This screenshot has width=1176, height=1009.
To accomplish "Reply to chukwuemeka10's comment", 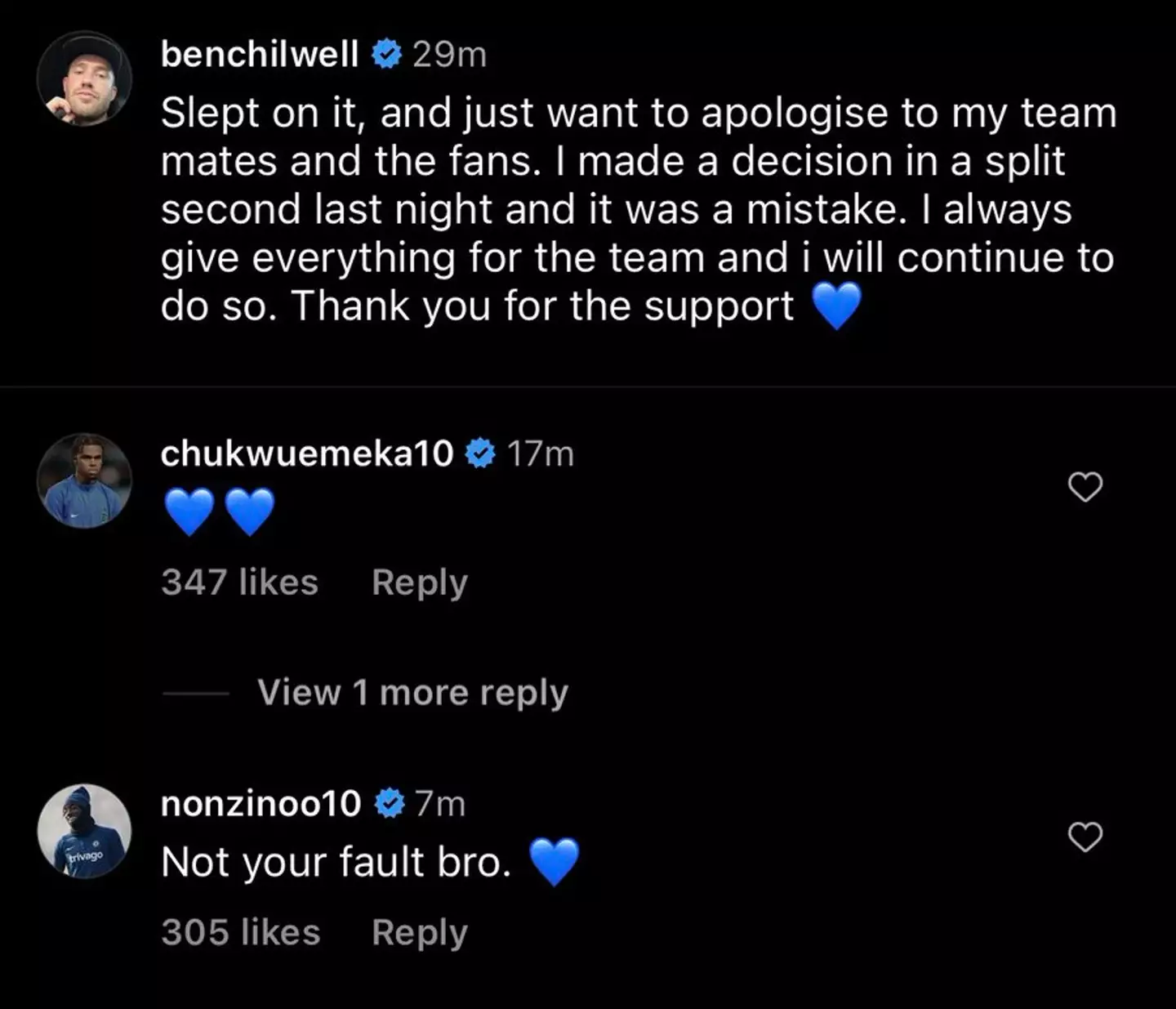I will [419, 583].
